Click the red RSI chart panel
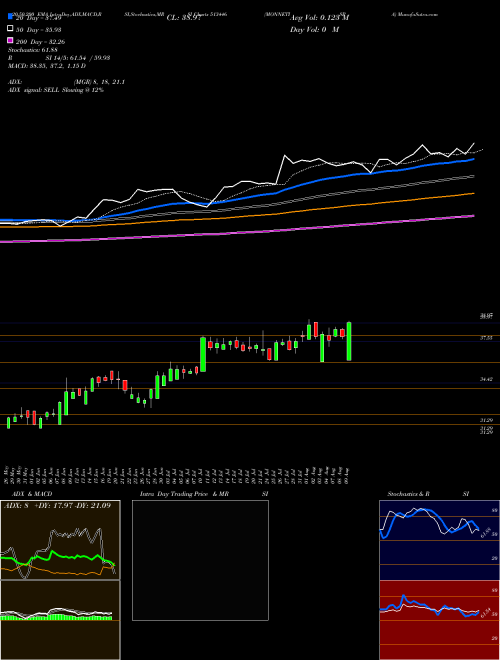Screen dimensions: 500x660 [439, 620]
